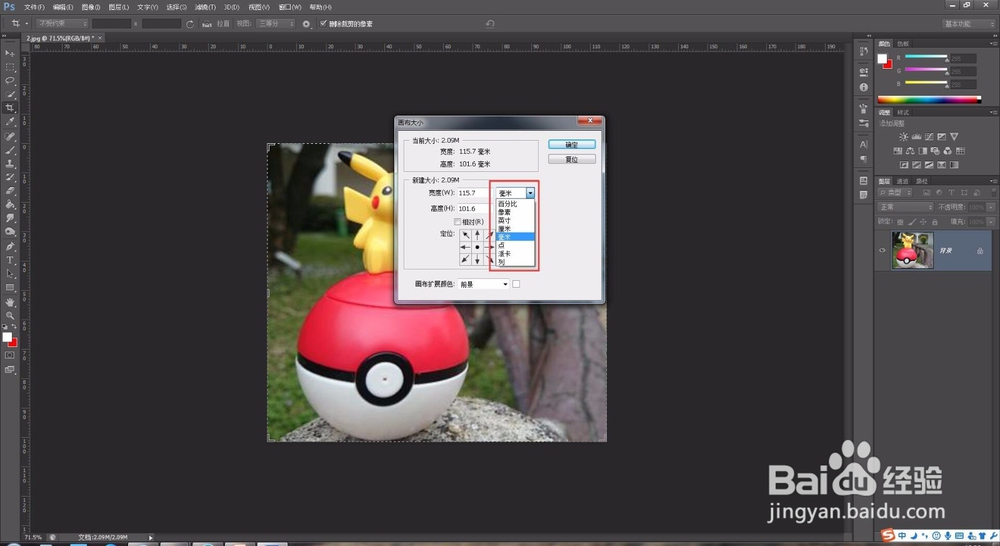Viewport: 1000px width, 546px height.
Task: Open the 基本功能 workspace dropdown
Action: (968, 24)
